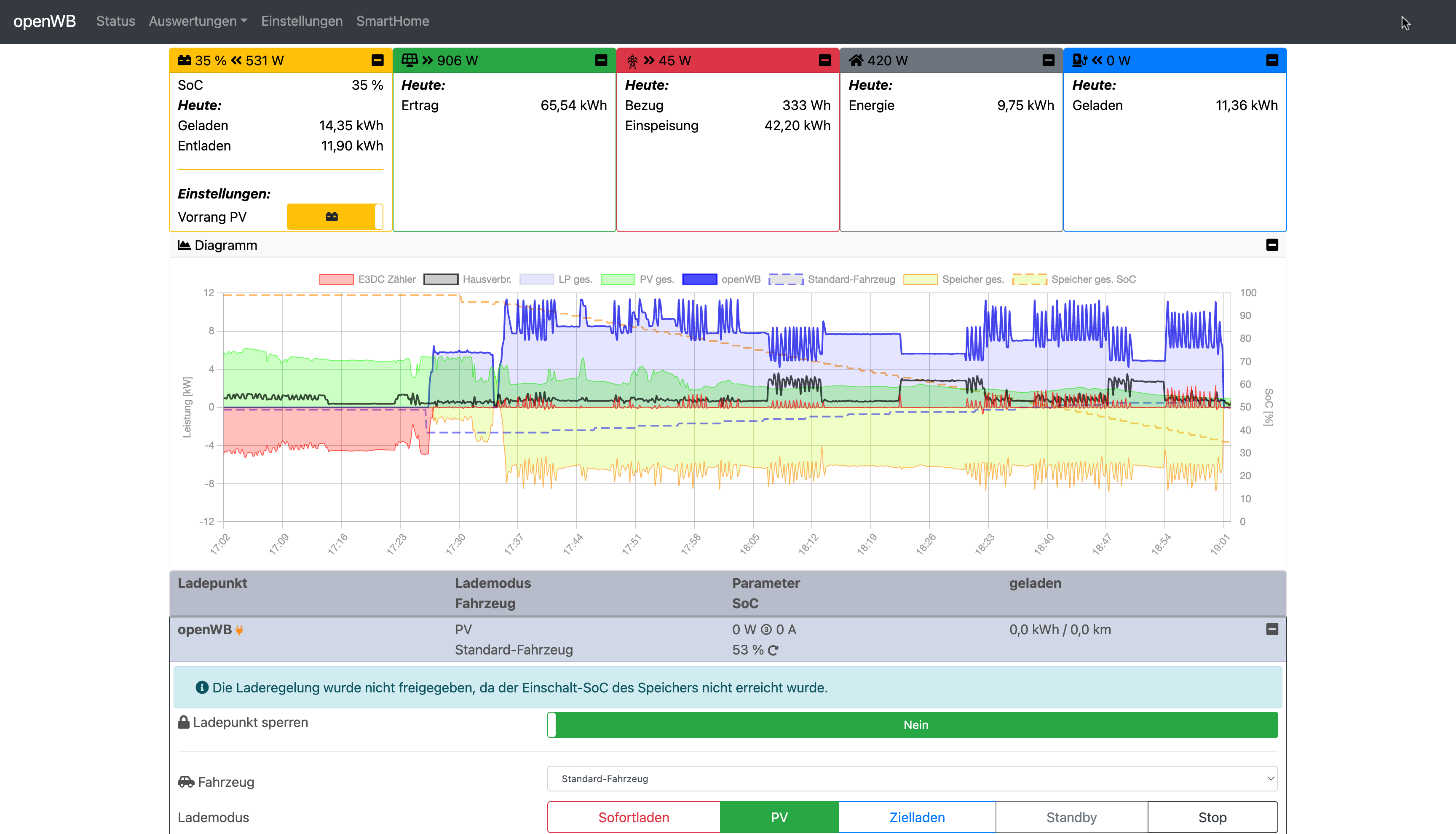Click the battery icon in yellow card header
The width and height of the screenshot is (1456, 834).
(x=185, y=60)
